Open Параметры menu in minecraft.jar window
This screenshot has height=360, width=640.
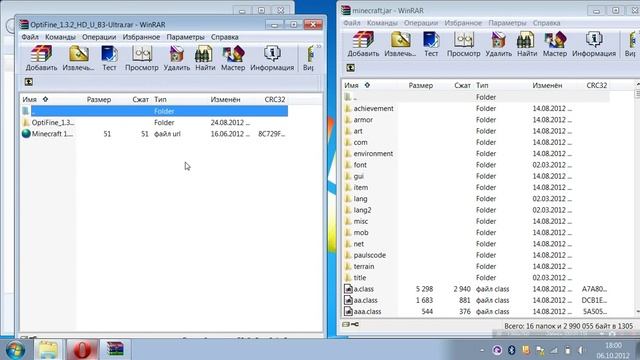(x=507, y=23)
